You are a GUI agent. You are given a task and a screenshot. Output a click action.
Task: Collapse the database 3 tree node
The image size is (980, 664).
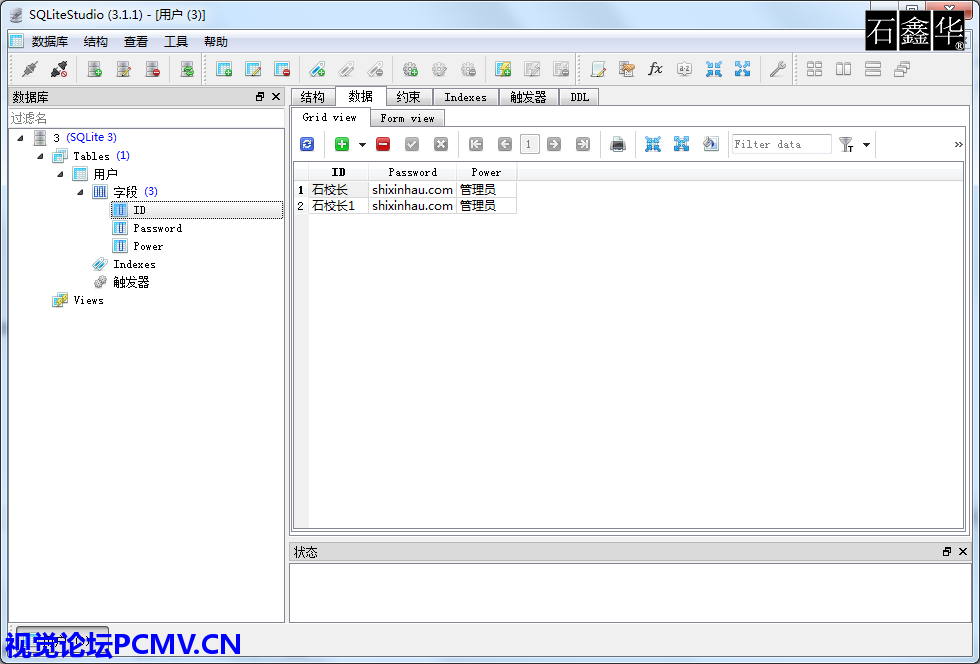[21, 138]
